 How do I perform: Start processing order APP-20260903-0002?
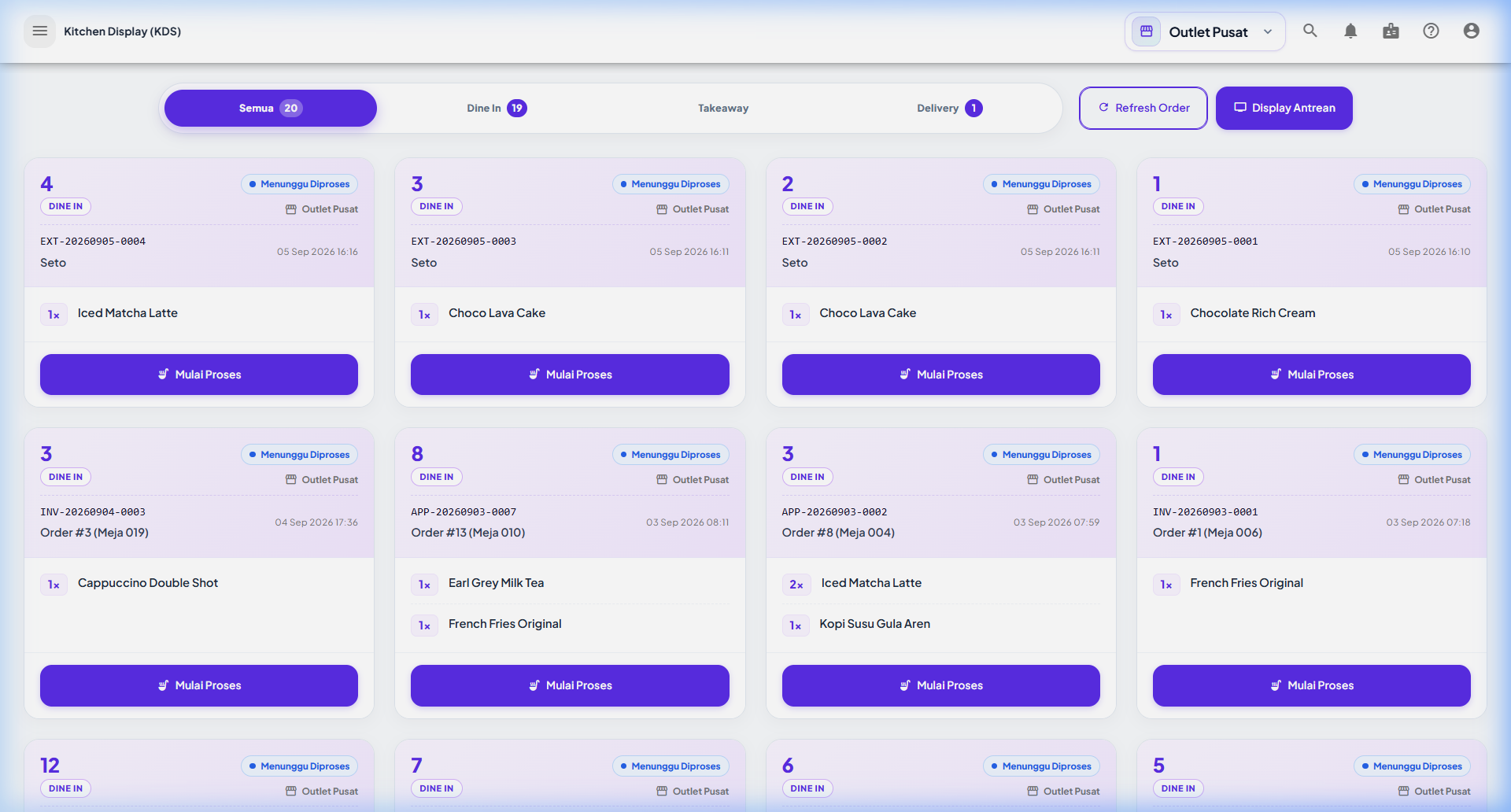pos(941,685)
